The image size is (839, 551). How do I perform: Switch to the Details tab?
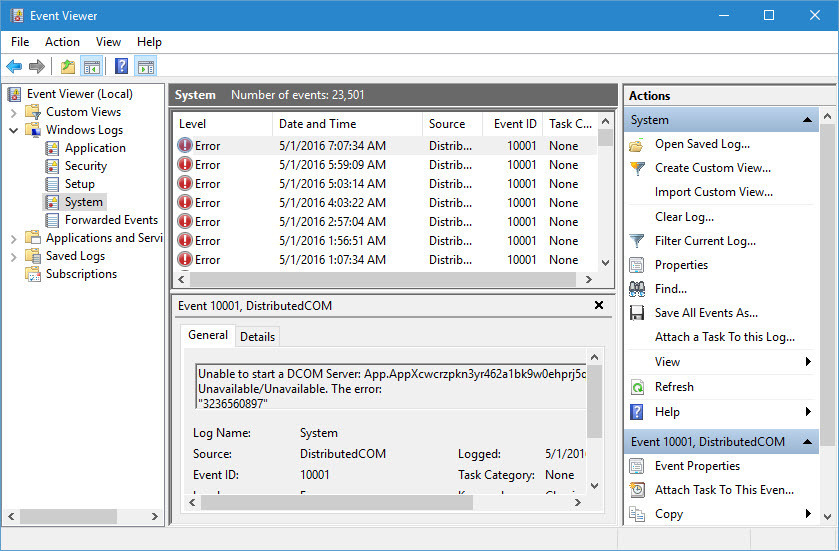coord(257,337)
